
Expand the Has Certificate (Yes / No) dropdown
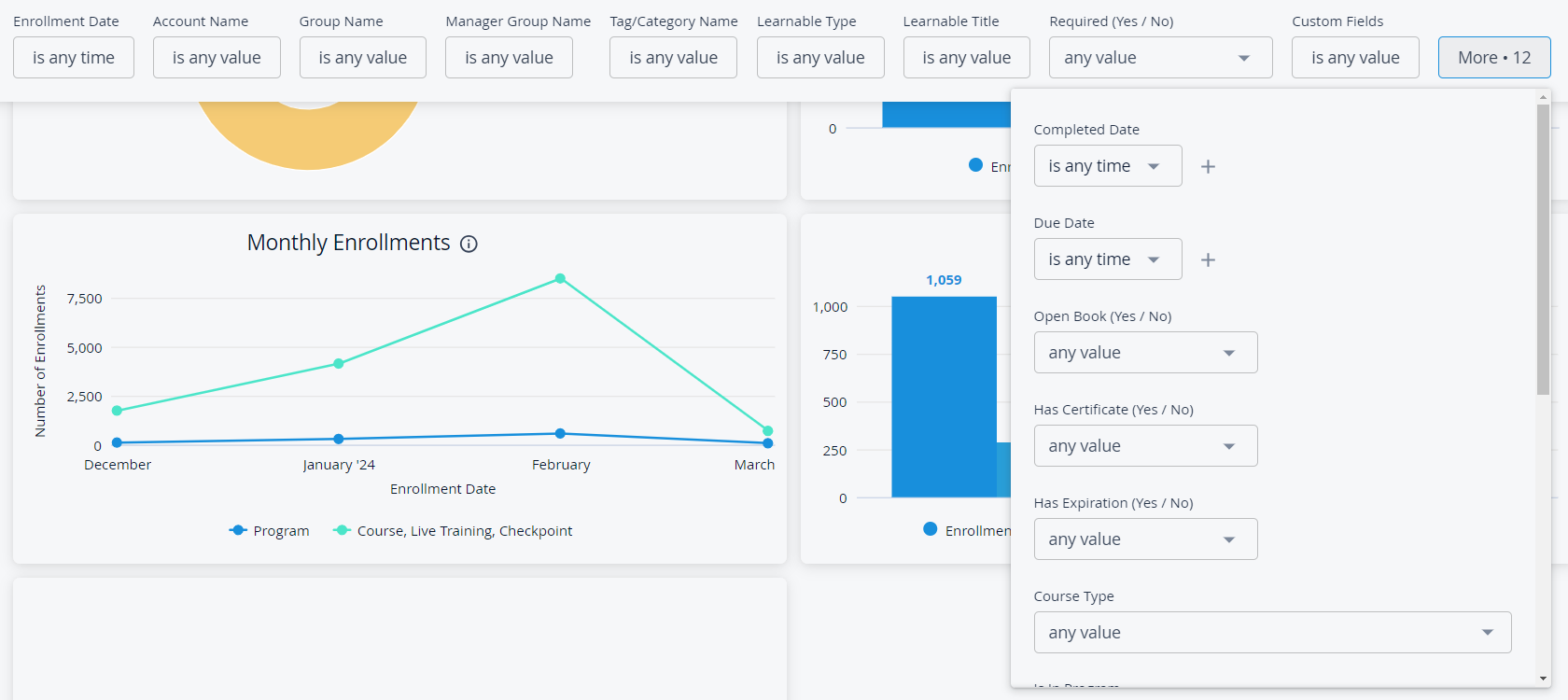tap(1145, 446)
